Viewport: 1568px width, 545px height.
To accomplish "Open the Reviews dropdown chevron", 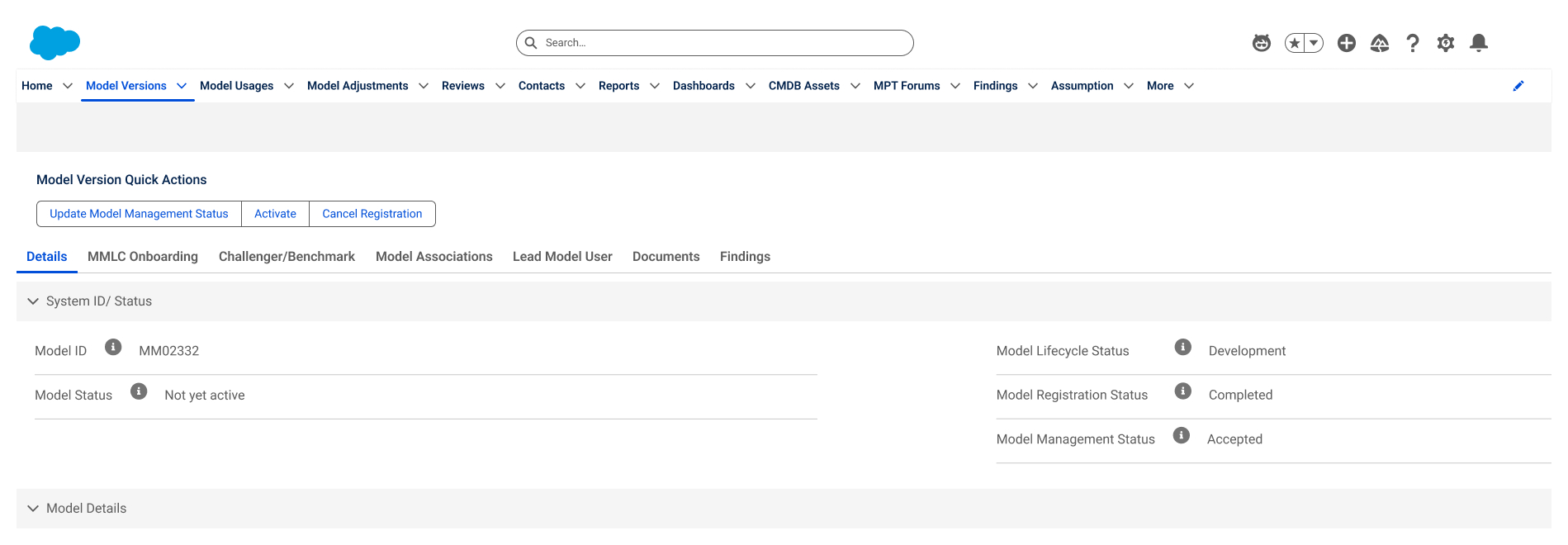I will point(500,86).
